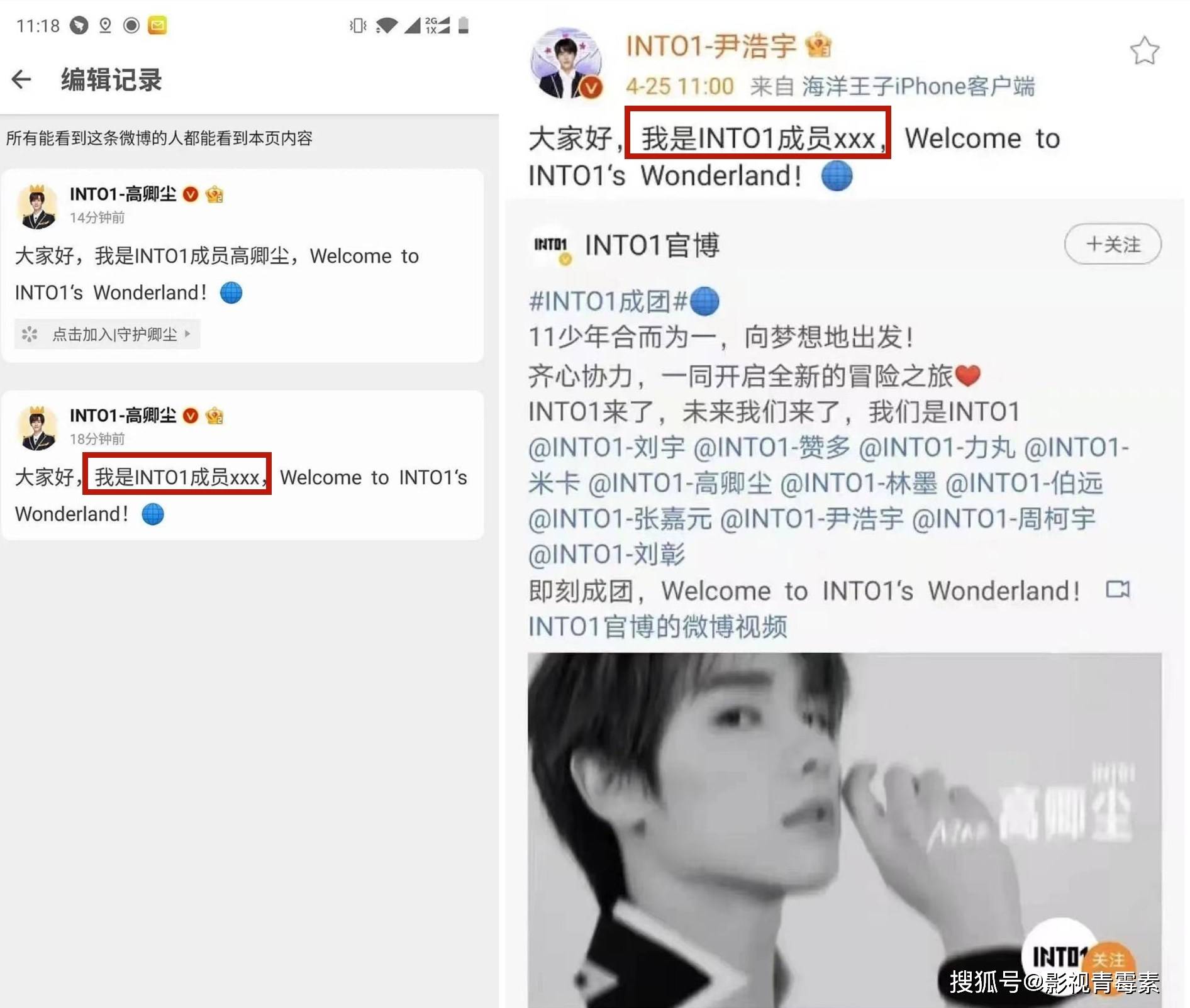This screenshot has width=1190, height=1008.
Task: Expand 点击加入|守护卿尘 arrow
Action: [187, 334]
